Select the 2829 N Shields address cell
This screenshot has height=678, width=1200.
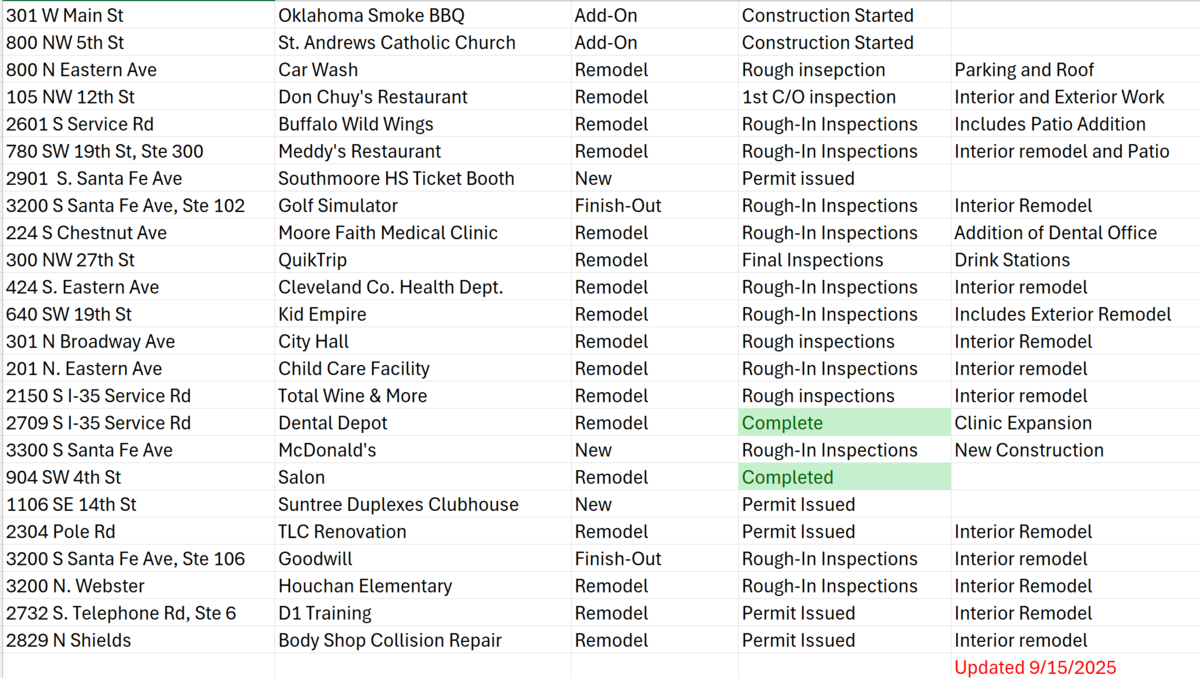coord(138,640)
